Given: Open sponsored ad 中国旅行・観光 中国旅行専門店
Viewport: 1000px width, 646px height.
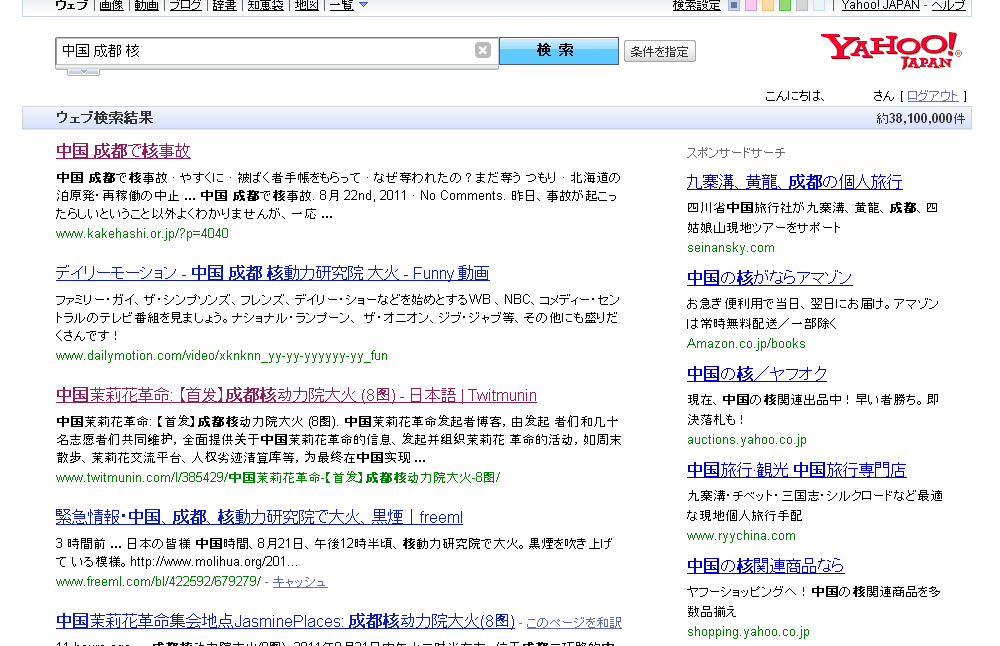Looking at the screenshot, I should point(797,470).
